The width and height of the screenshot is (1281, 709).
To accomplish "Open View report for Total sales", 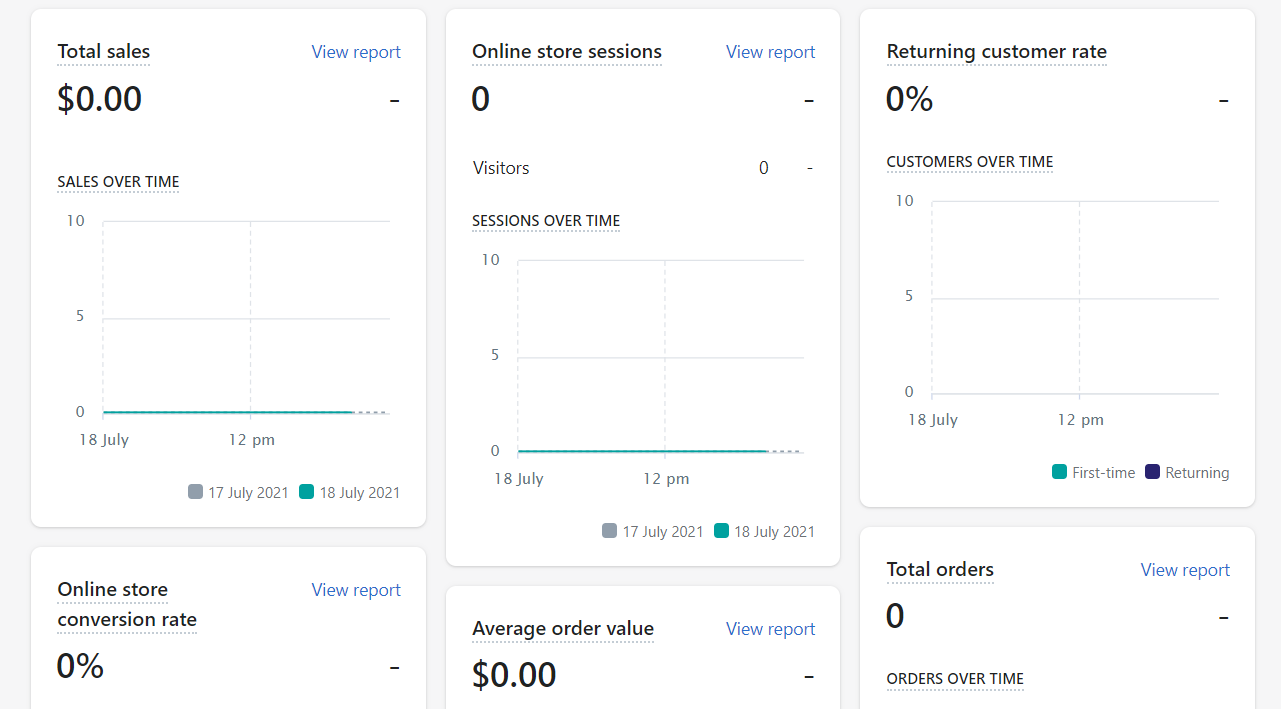I will pos(356,52).
